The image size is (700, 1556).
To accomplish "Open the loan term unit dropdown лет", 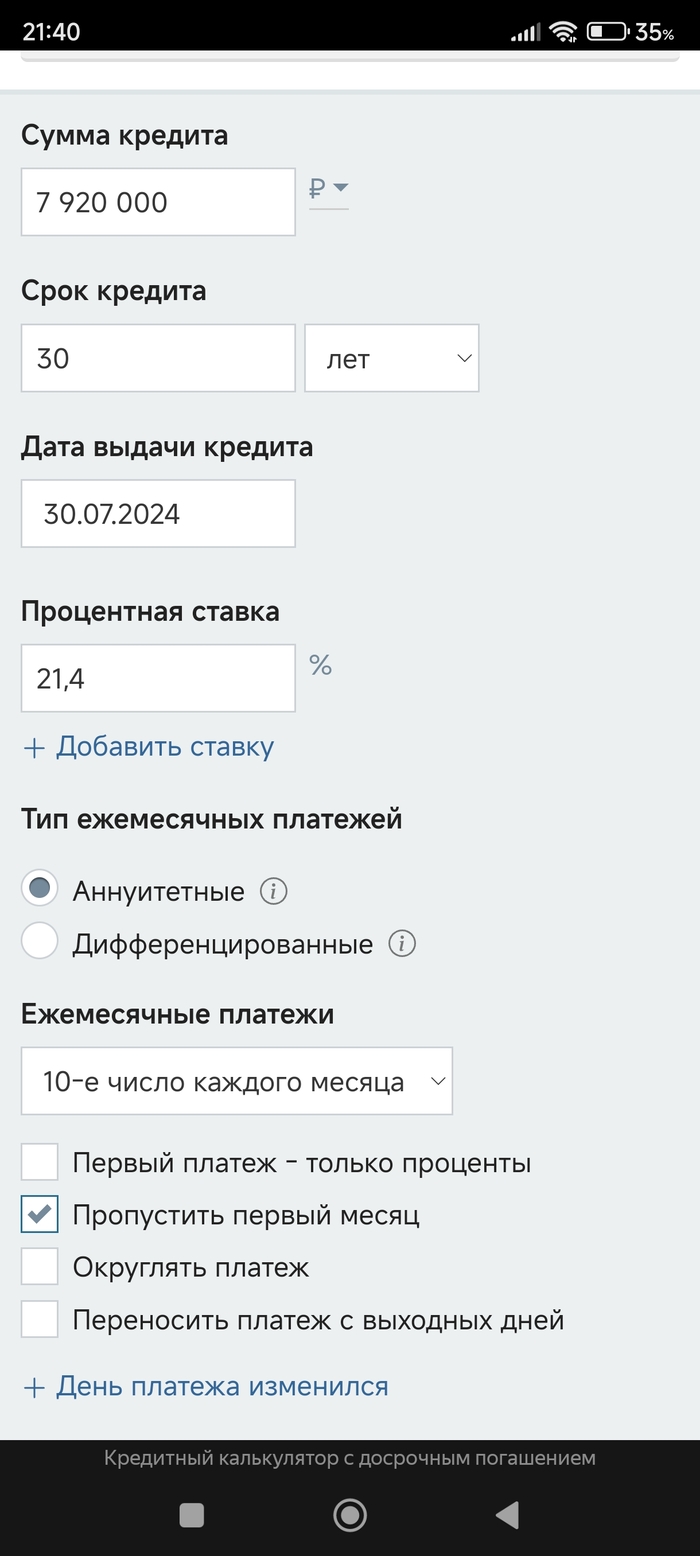I will 391,358.
